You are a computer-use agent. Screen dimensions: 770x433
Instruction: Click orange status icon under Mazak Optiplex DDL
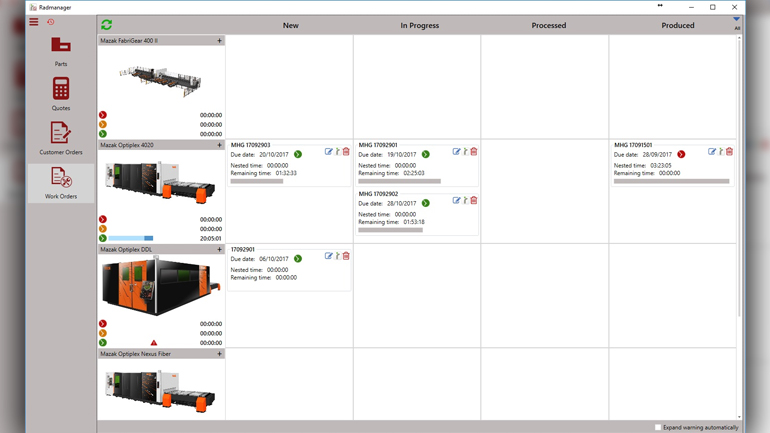pos(103,333)
